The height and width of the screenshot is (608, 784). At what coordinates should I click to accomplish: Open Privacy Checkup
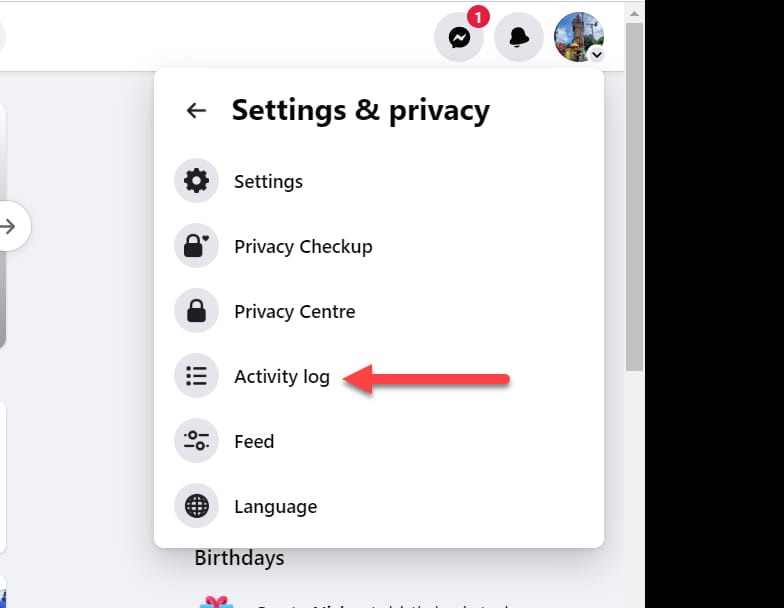(x=378, y=246)
